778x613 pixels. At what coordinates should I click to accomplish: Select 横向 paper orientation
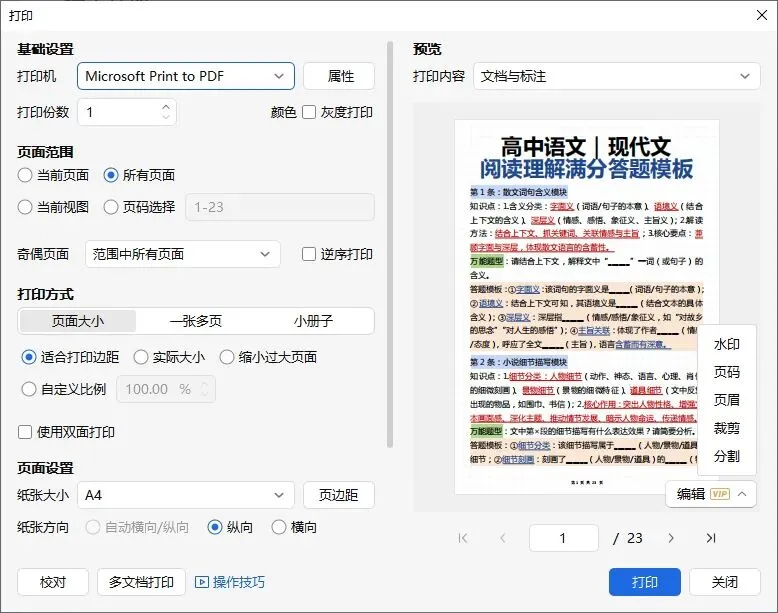click(279, 527)
